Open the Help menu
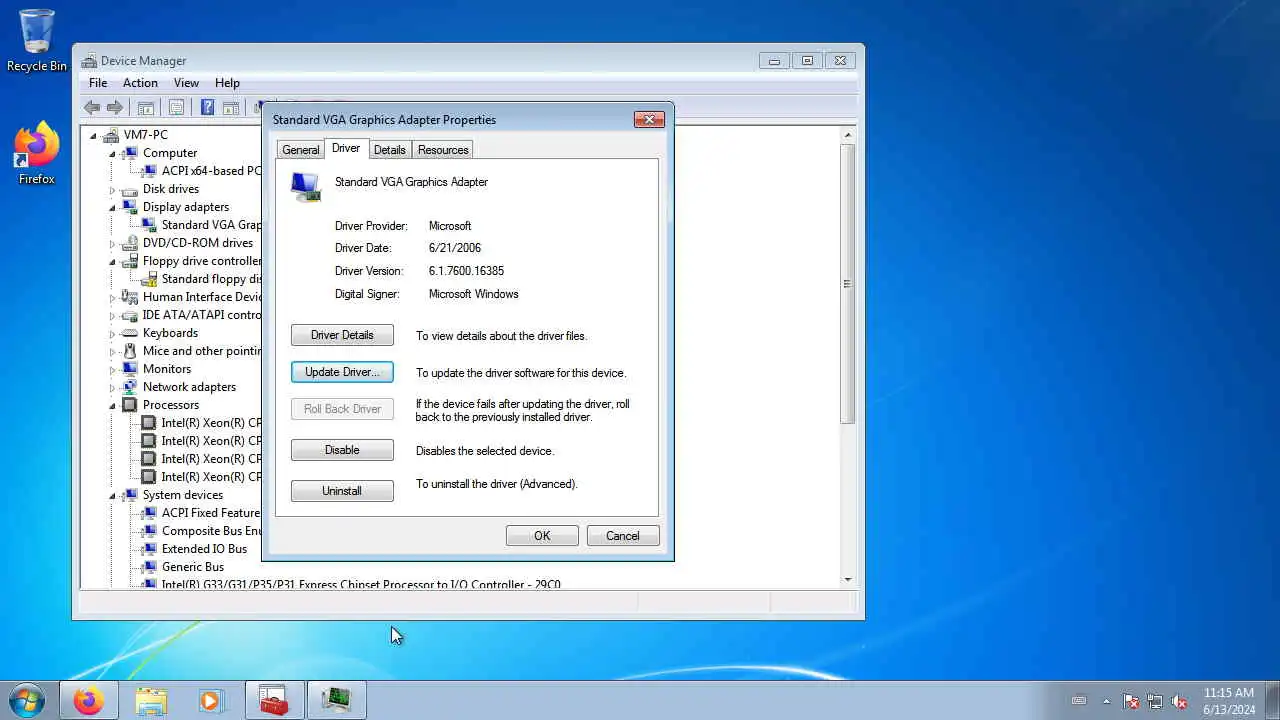Screen dimensions: 1280x720 pos(227,83)
